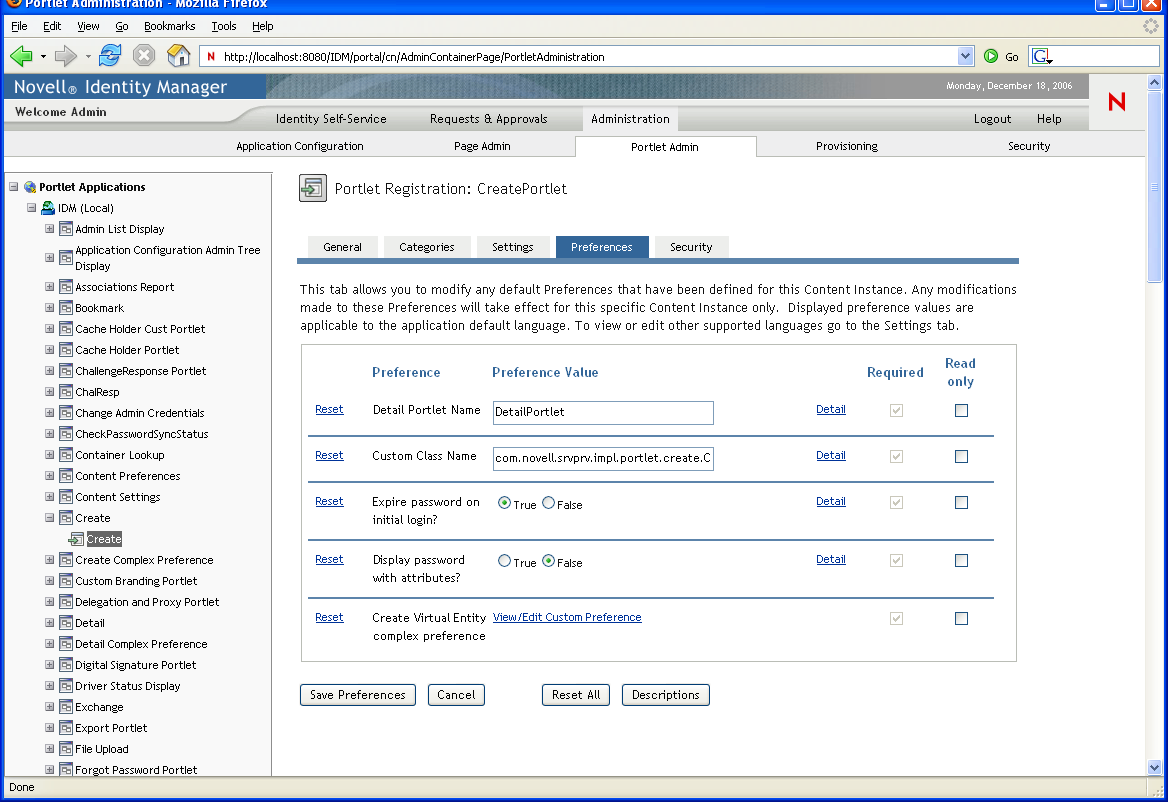This screenshot has height=802, width=1168.
Task: Open the portlet Security tab
Action: (691, 247)
